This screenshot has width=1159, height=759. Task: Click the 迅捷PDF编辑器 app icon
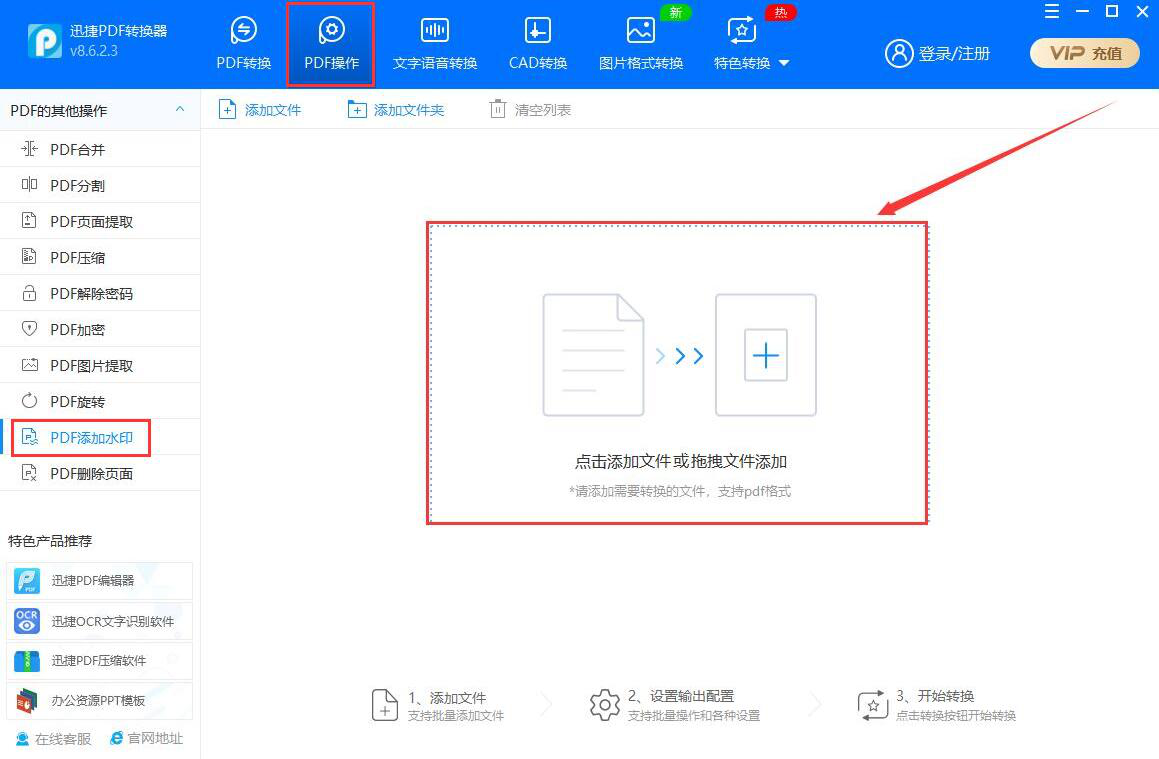pos(27,581)
